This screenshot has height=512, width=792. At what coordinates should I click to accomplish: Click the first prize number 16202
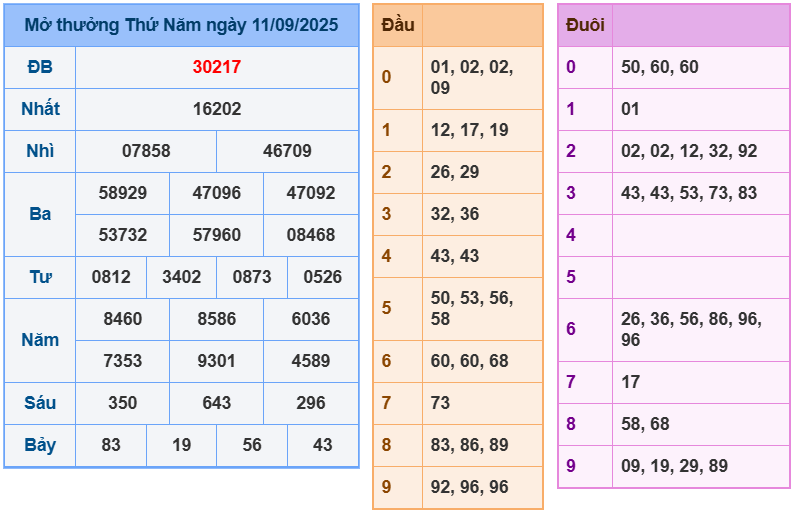217,109
